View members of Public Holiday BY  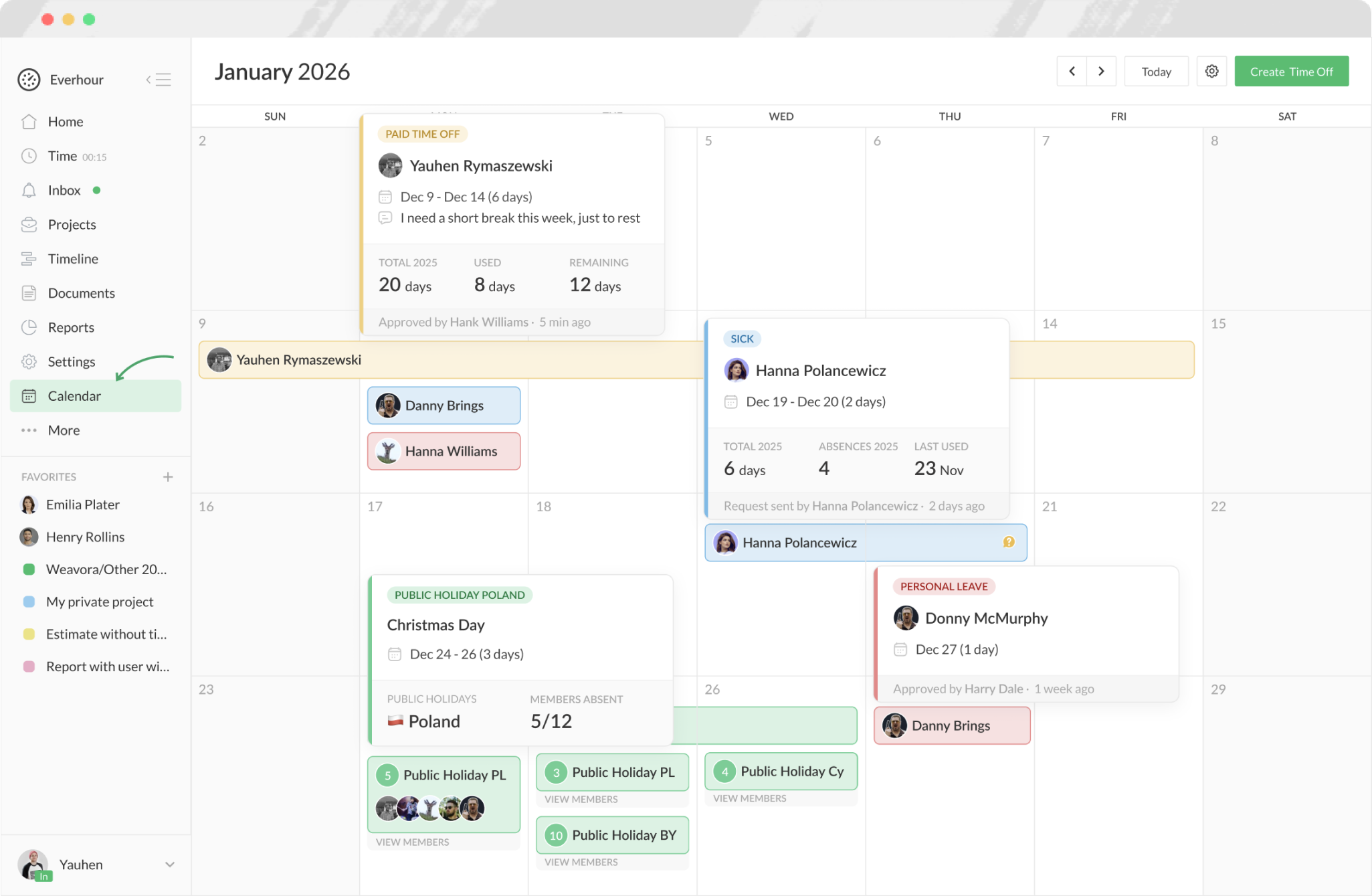[581, 862]
